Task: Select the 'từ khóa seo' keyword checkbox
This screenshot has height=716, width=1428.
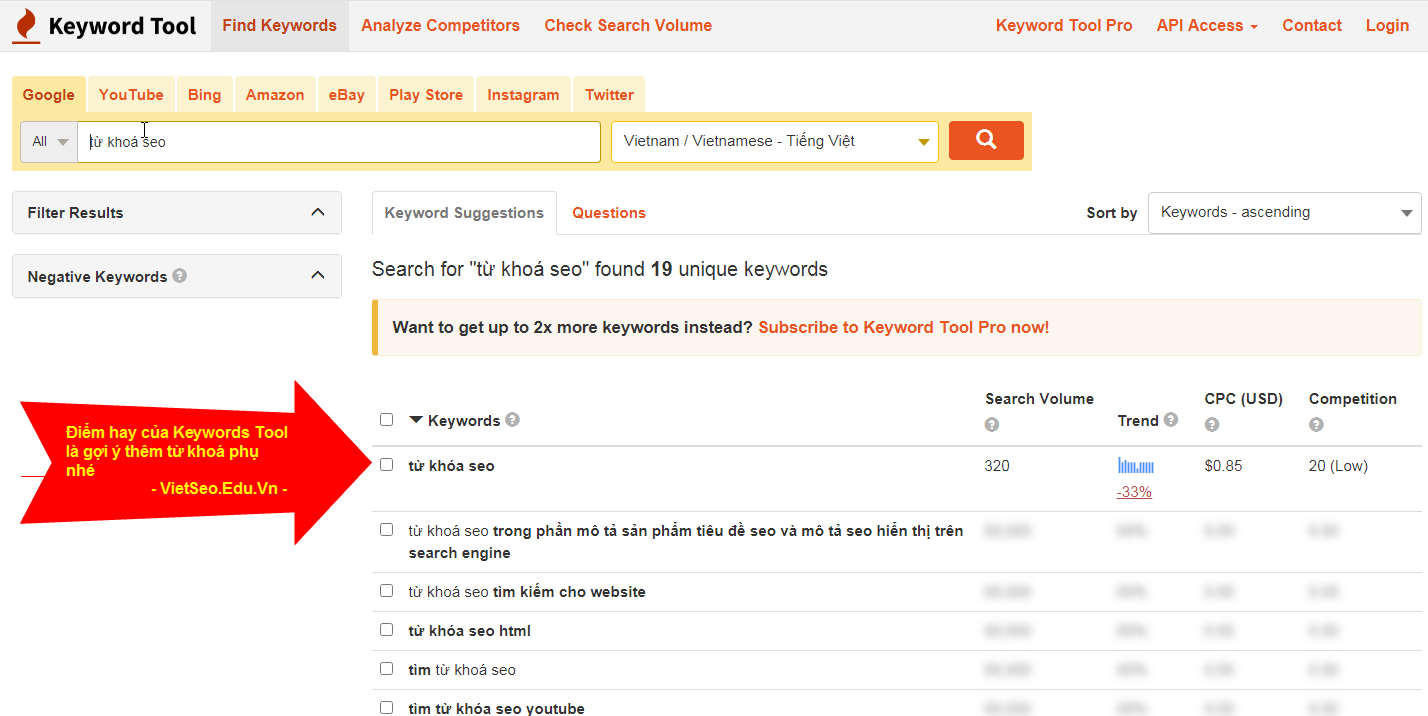Action: point(386,464)
